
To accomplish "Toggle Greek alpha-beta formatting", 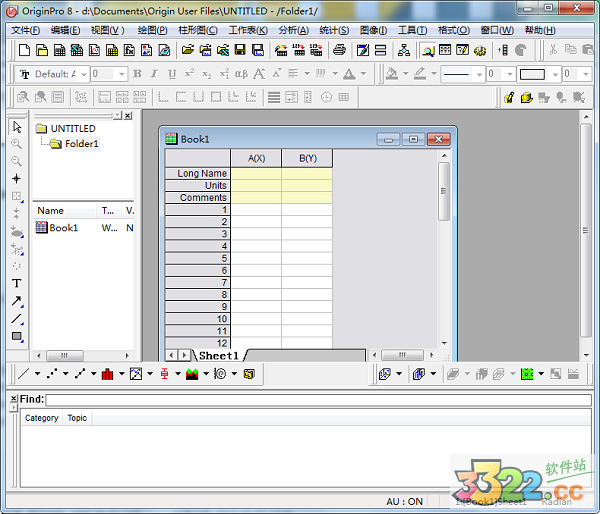I will (x=241, y=74).
